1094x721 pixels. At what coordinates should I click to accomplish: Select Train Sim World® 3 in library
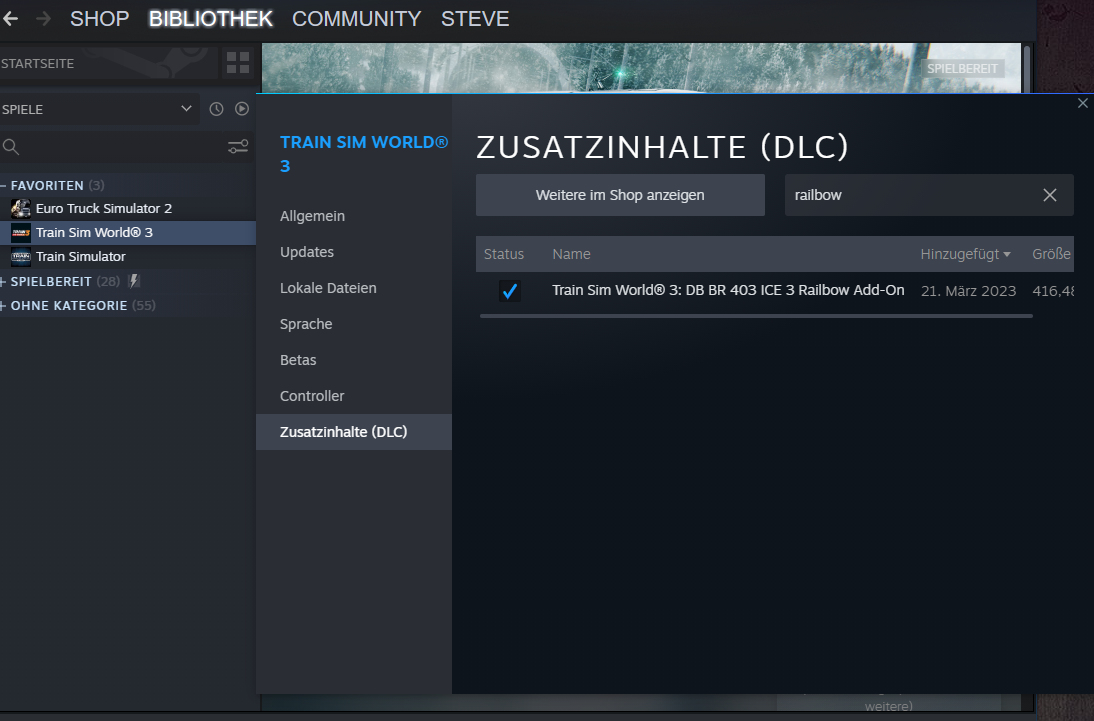128,232
